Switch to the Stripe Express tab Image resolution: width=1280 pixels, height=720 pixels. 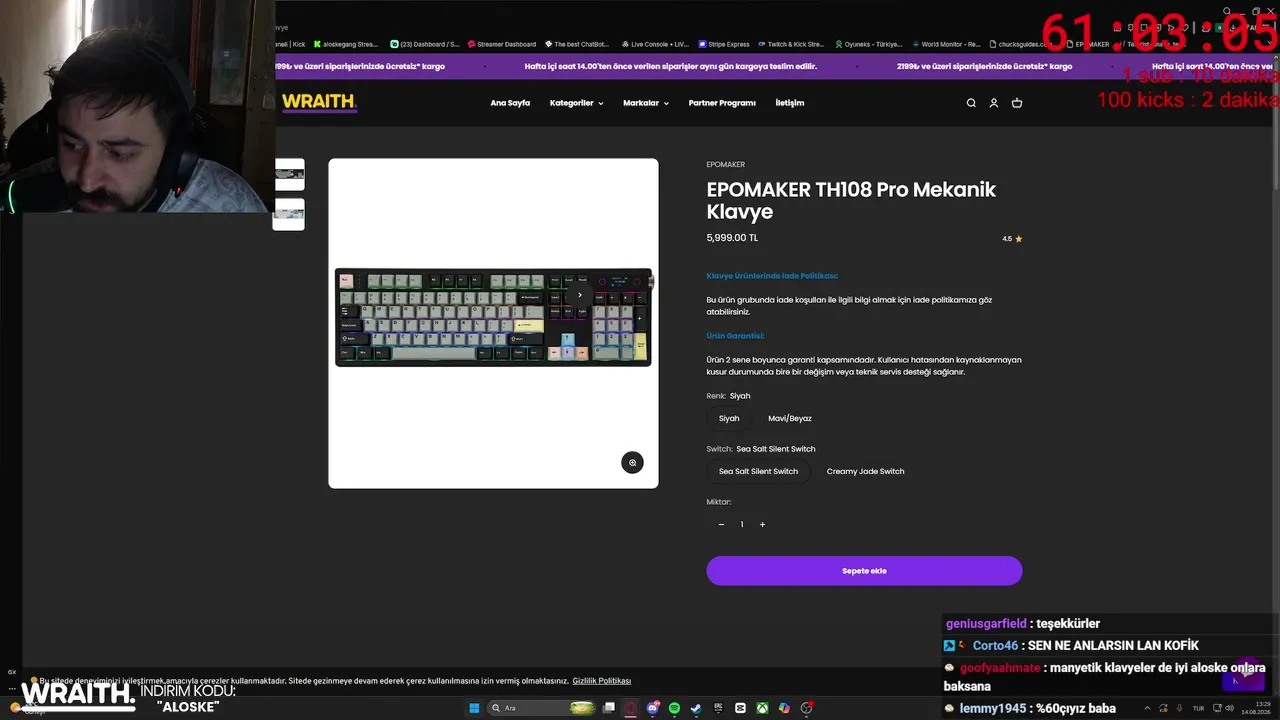[x=723, y=44]
